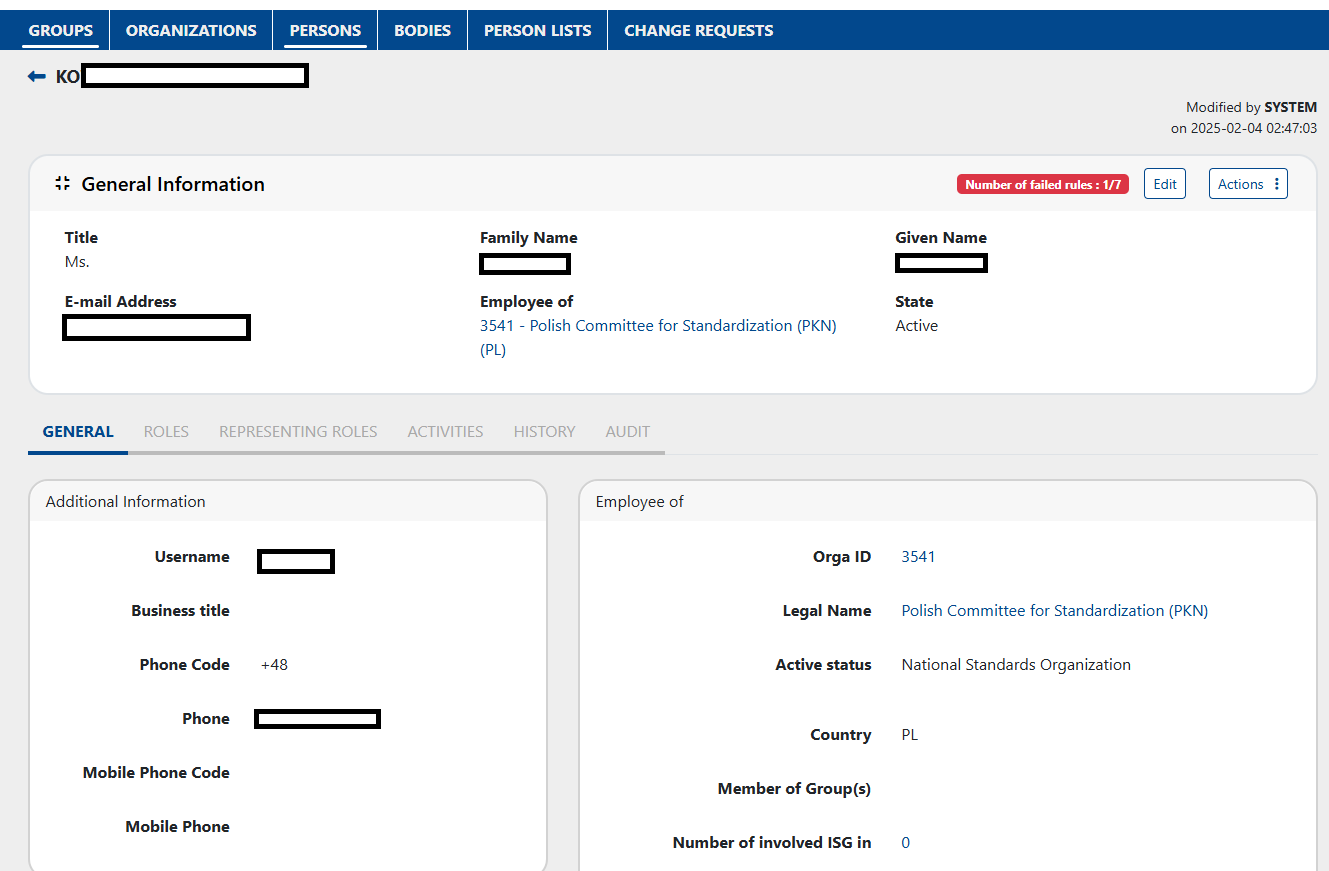The height and width of the screenshot is (871, 1329).
Task: Open the Actions dropdown menu
Action: coord(1247,184)
